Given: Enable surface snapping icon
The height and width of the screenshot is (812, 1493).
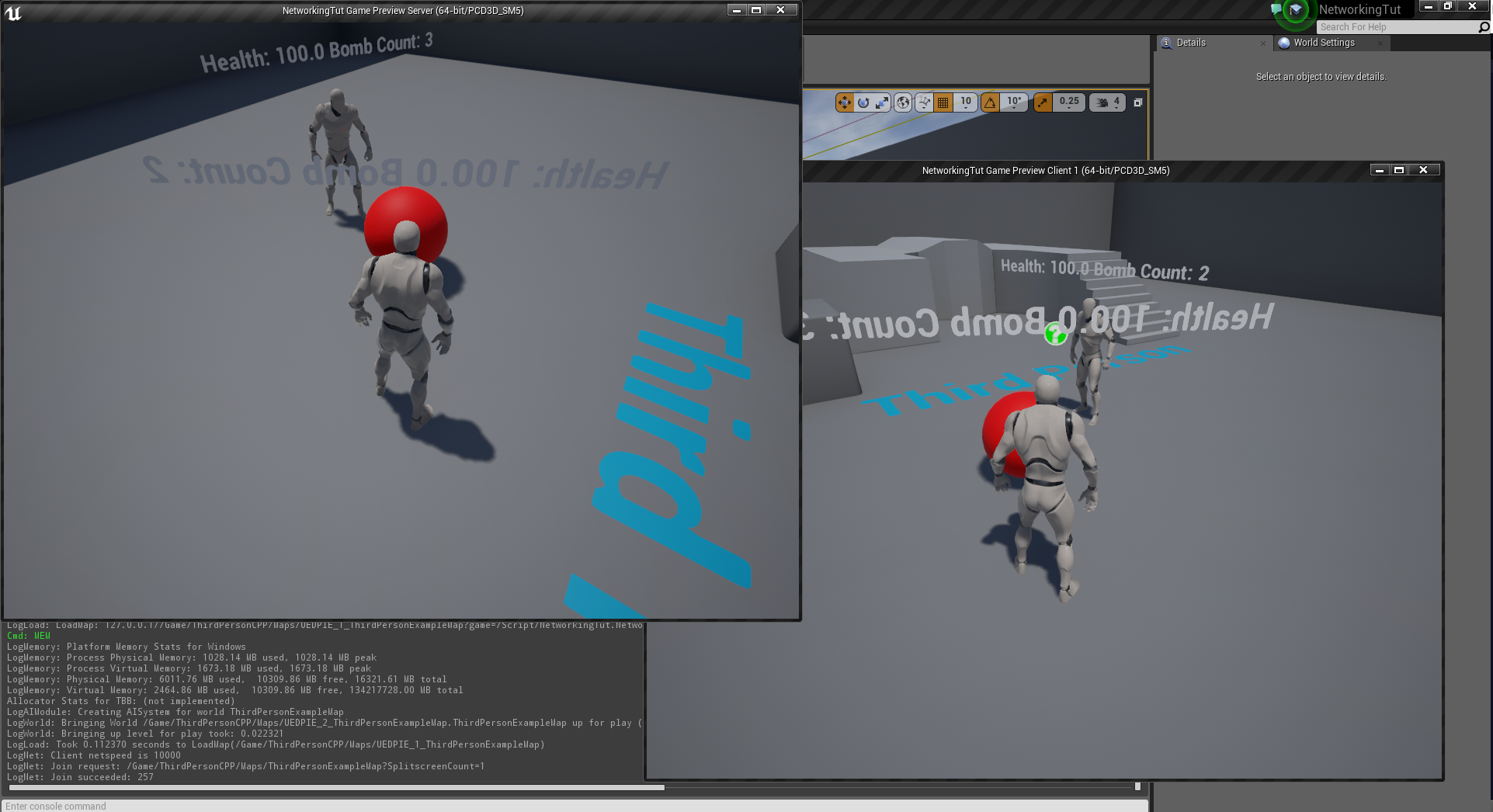Looking at the screenshot, I should (x=924, y=102).
